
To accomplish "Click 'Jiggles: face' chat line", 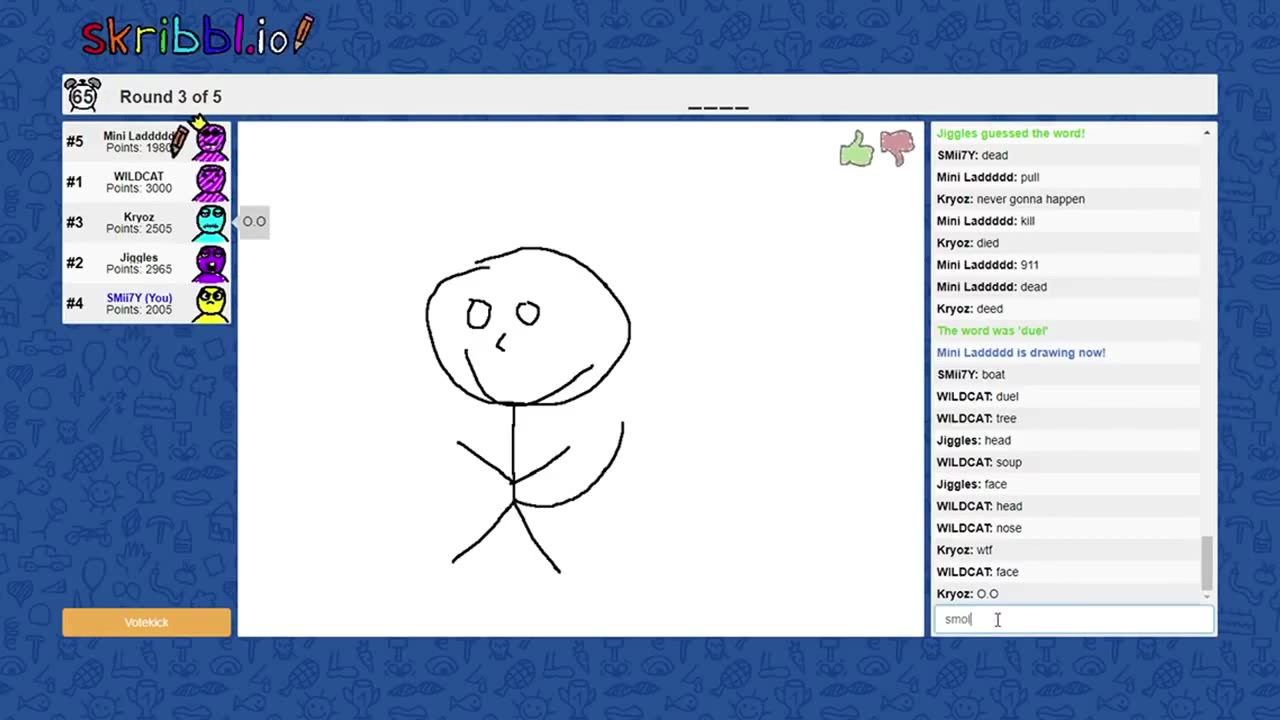I will tap(971, 484).
